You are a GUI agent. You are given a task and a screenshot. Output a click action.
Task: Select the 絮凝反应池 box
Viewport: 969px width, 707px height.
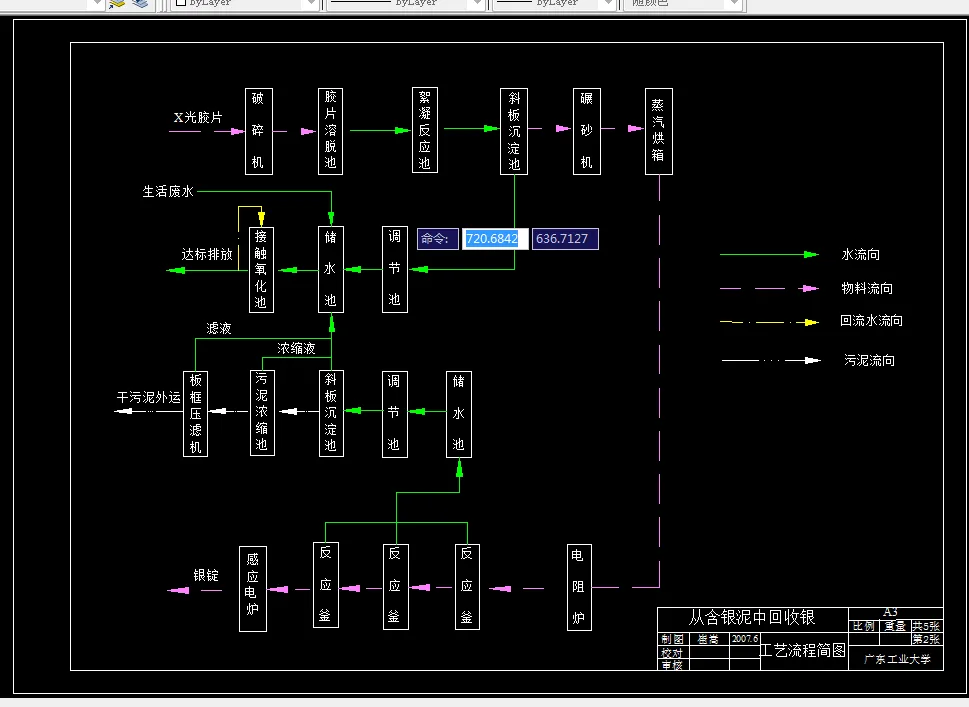click(425, 130)
